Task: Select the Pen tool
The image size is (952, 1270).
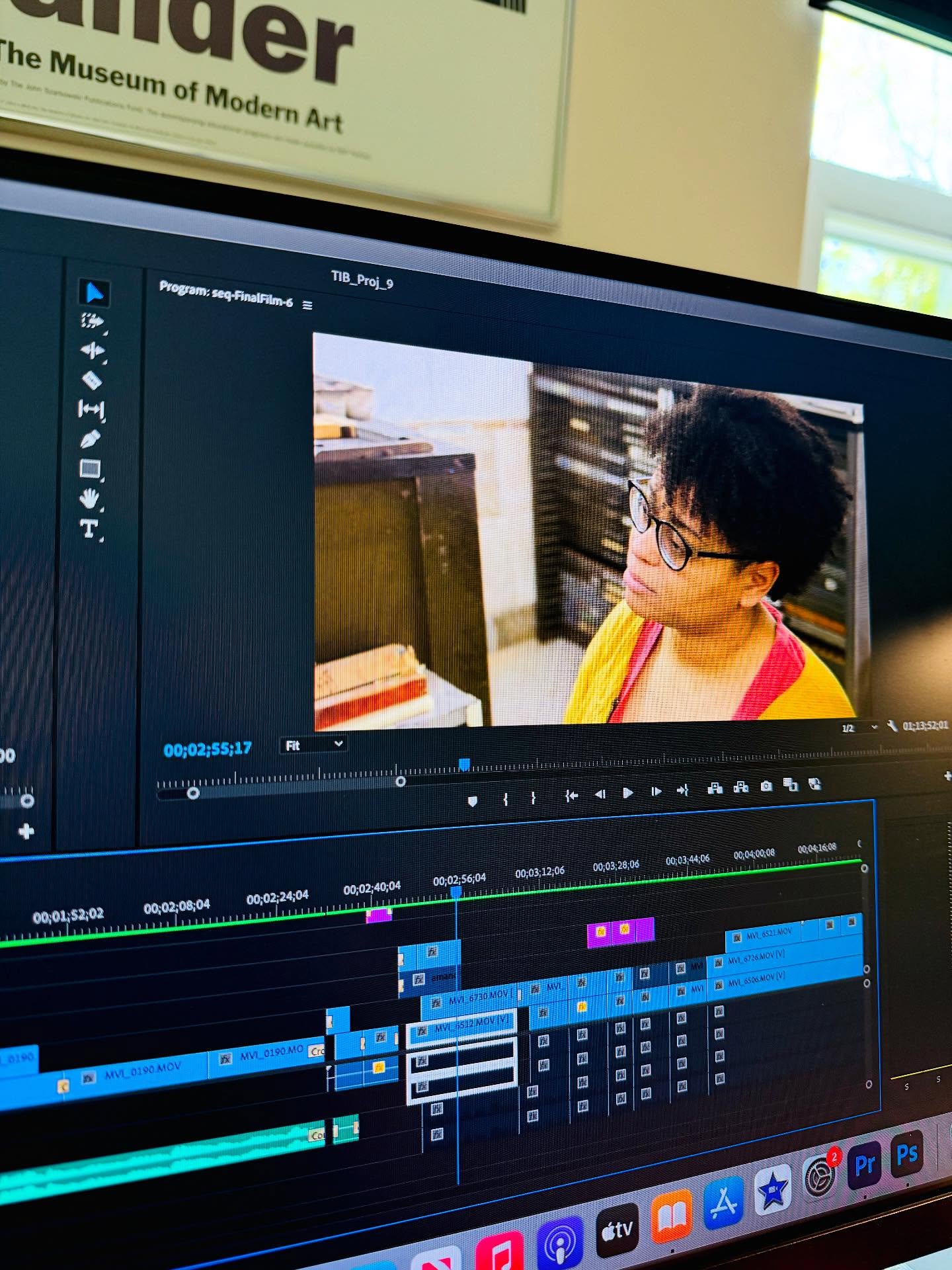Action: tap(91, 439)
